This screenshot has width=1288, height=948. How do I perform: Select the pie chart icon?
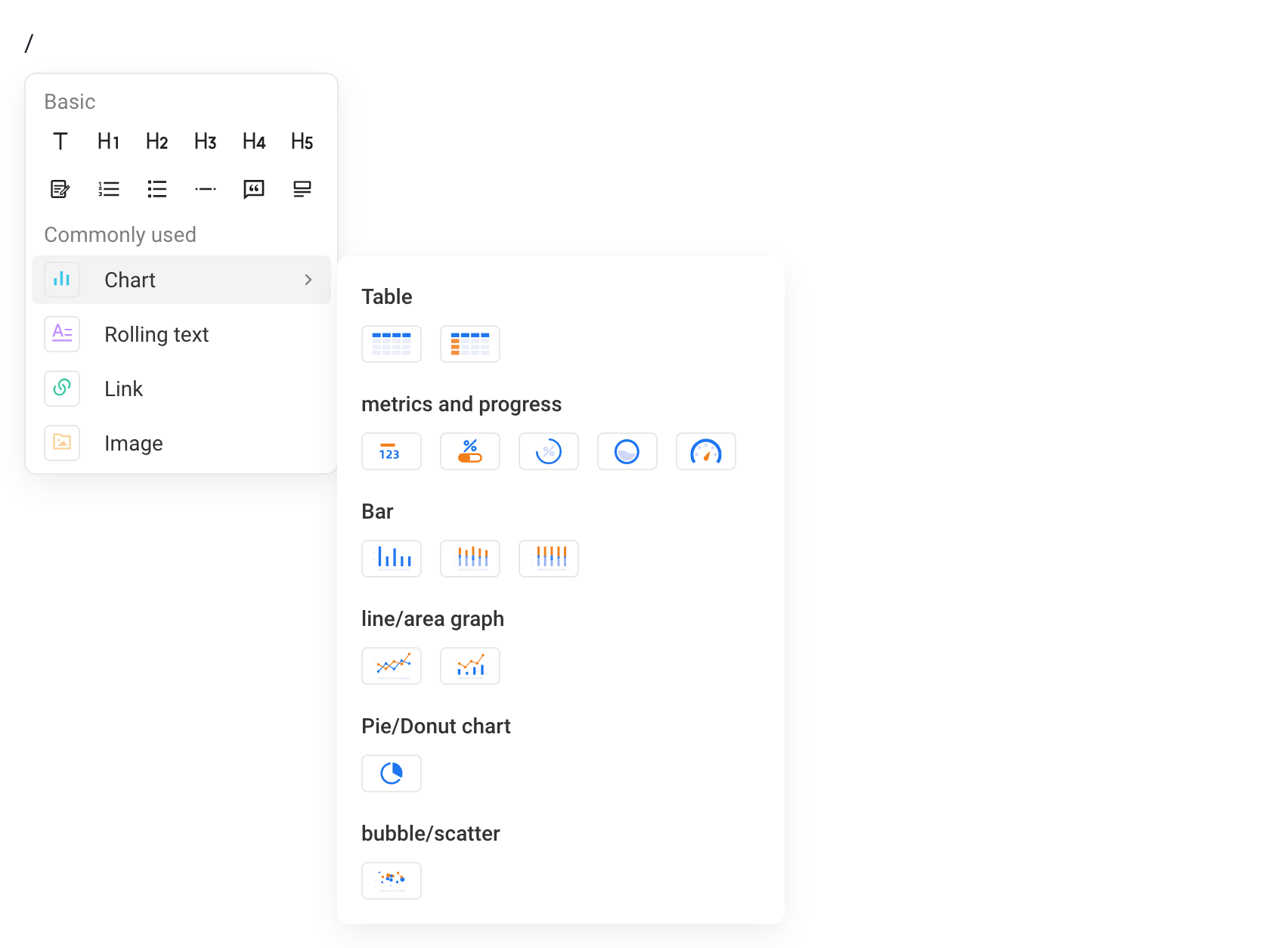coord(392,773)
